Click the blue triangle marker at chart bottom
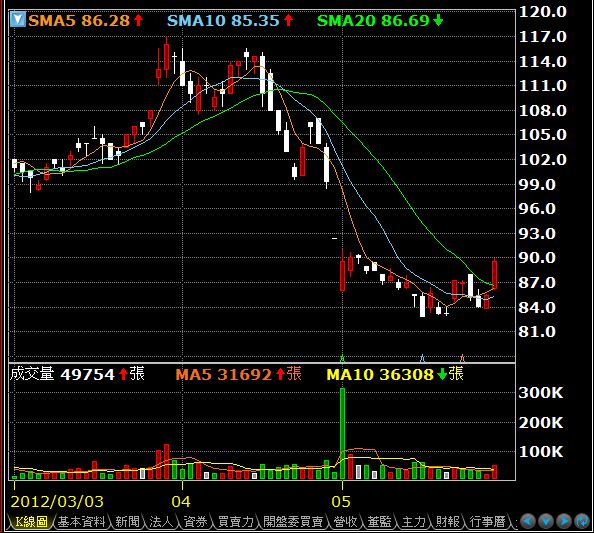Image resolution: width=594 pixels, height=533 pixels. pyautogui.click(x=422, y=358)
